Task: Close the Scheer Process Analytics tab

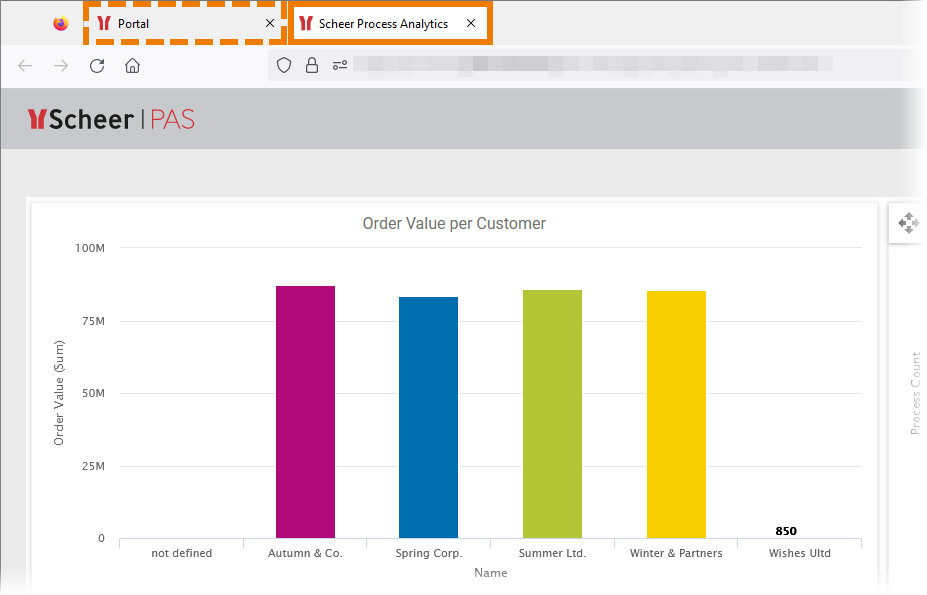Action: (471, 23)
